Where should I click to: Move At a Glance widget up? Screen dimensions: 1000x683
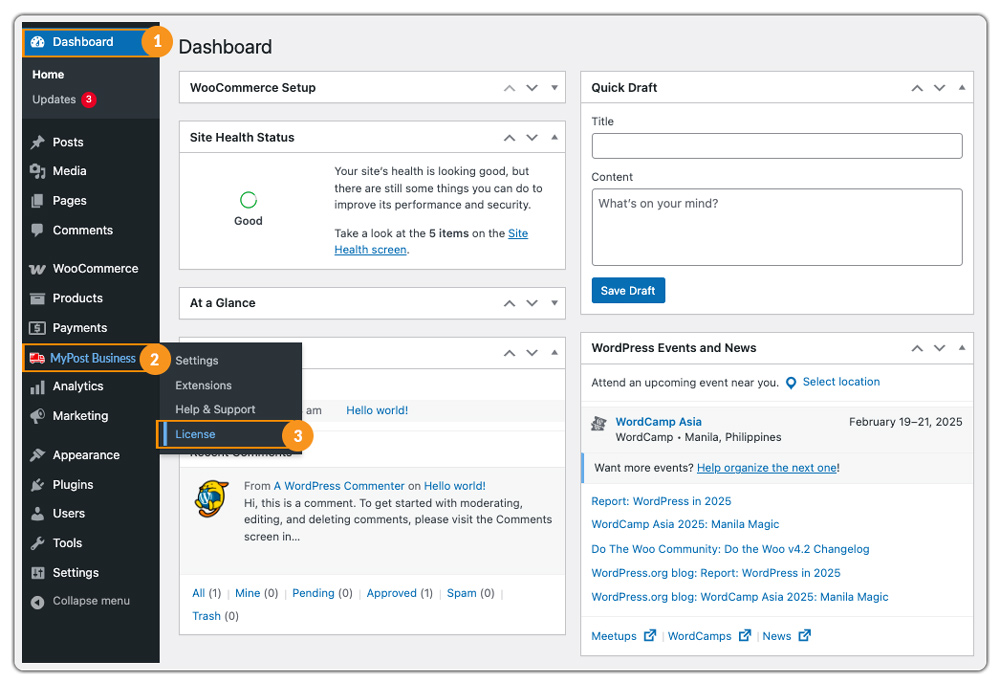pyautogui.click(x=509, y=304)
